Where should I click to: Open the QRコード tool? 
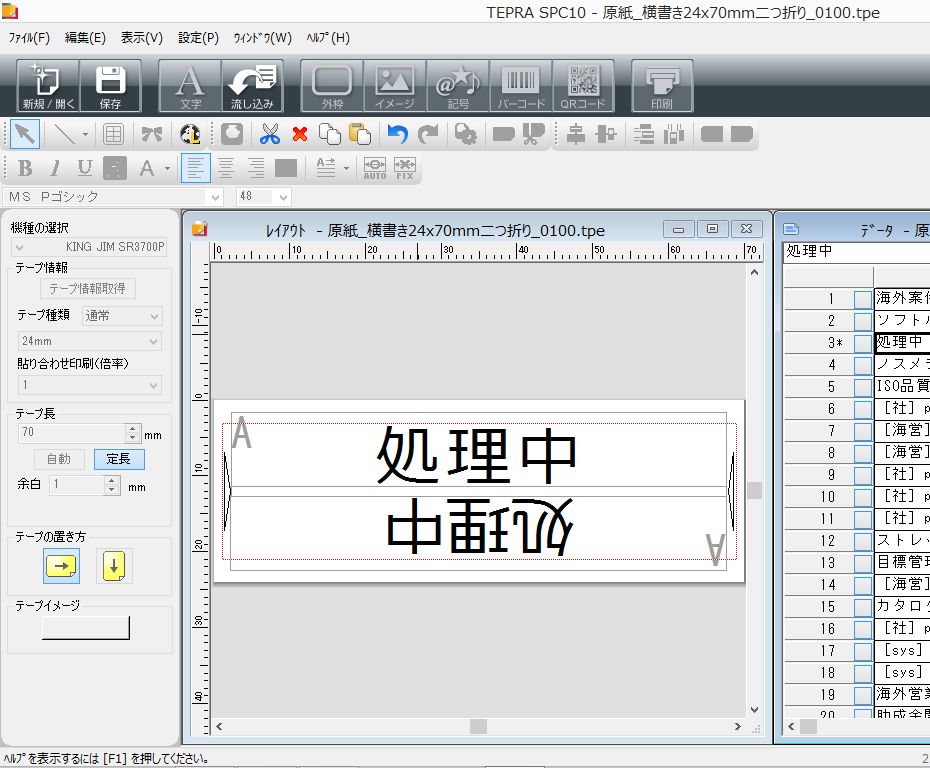[583, 87]
